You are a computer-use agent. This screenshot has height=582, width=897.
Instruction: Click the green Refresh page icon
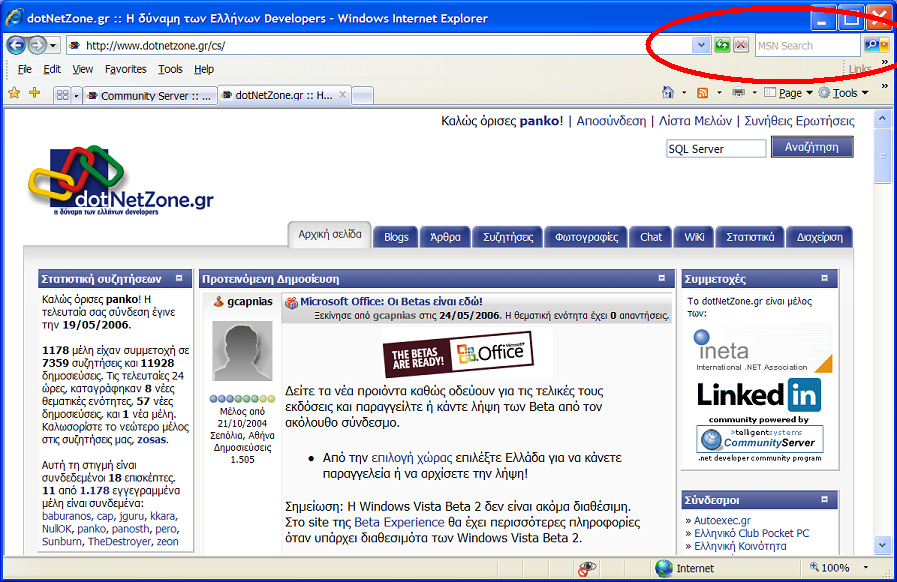pos(722,45)
